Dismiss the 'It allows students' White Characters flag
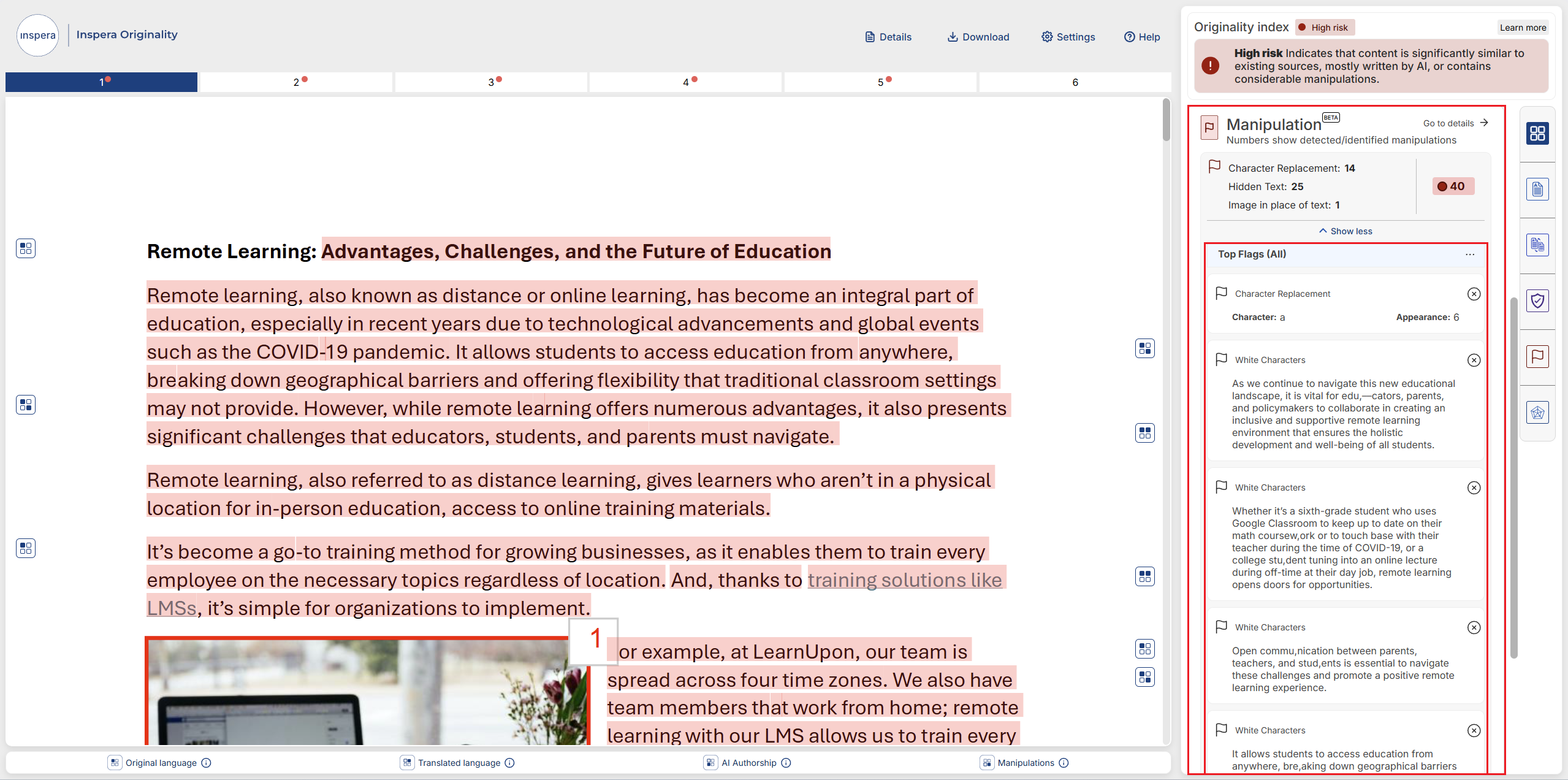Viewport: 1568px width, 780px height. pyautogui.click(x=1474, y=731)
